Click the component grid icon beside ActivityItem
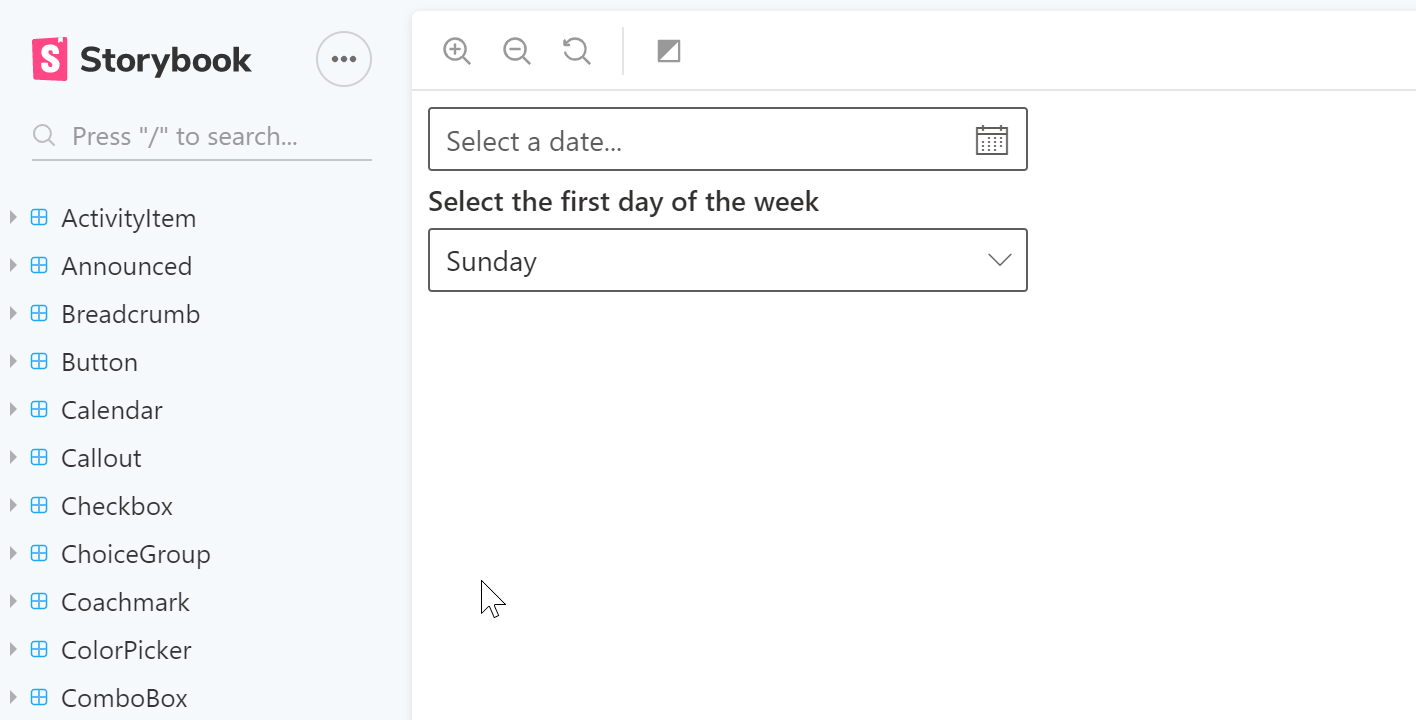This screenshot has height=720, width=1416. [38, 216]
